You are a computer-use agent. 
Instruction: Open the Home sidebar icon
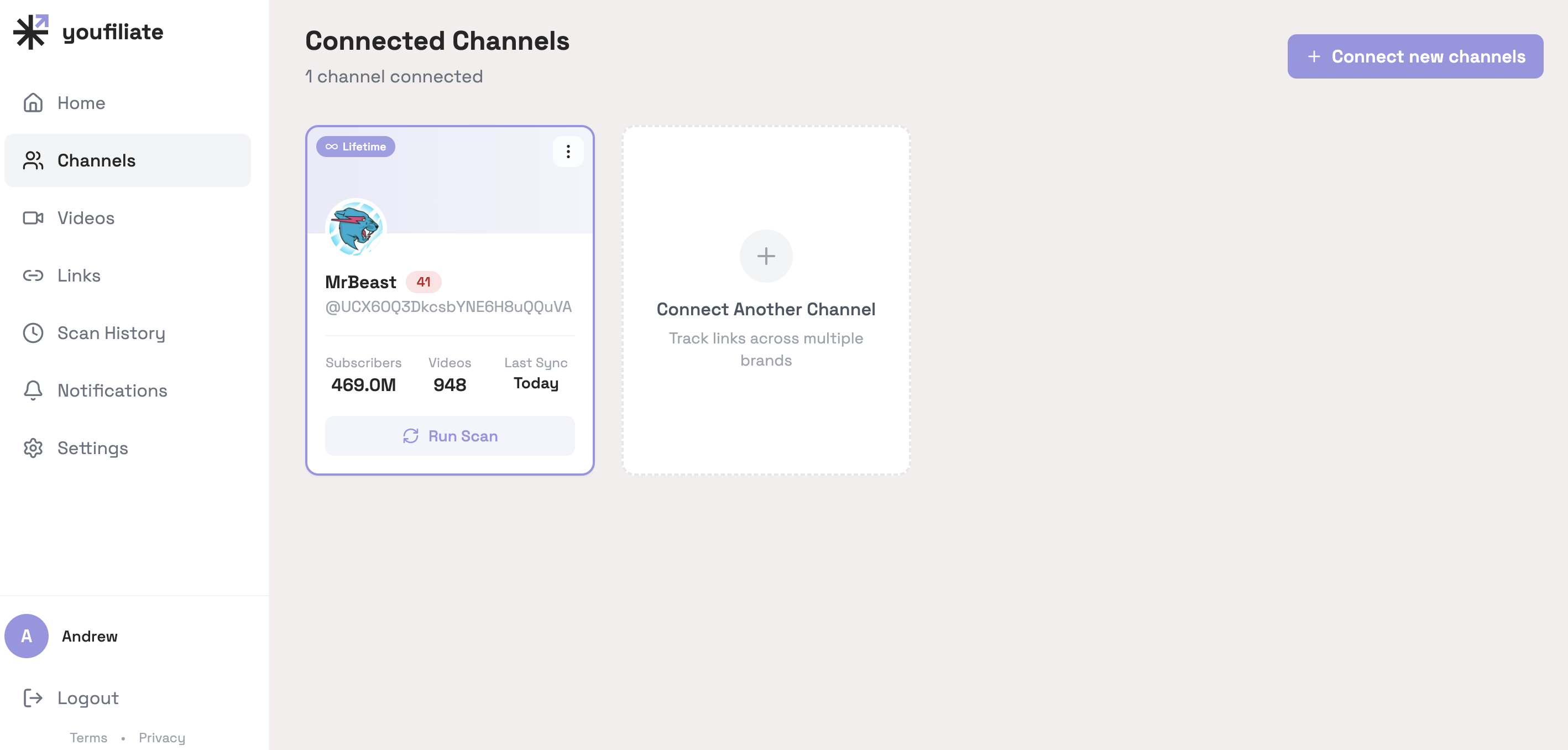click(x=33, y=103)
